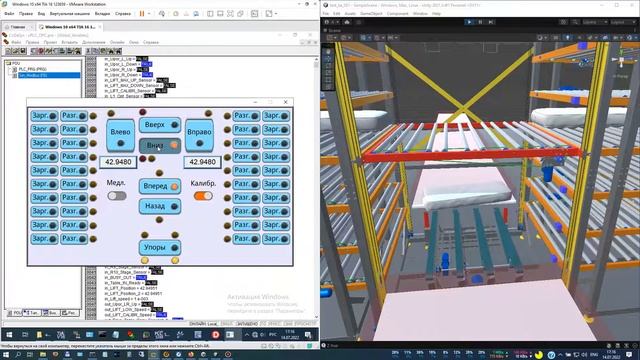Select Rotate tool in Scene overlay
Viewport: 640px width, 360px height.
328,66
